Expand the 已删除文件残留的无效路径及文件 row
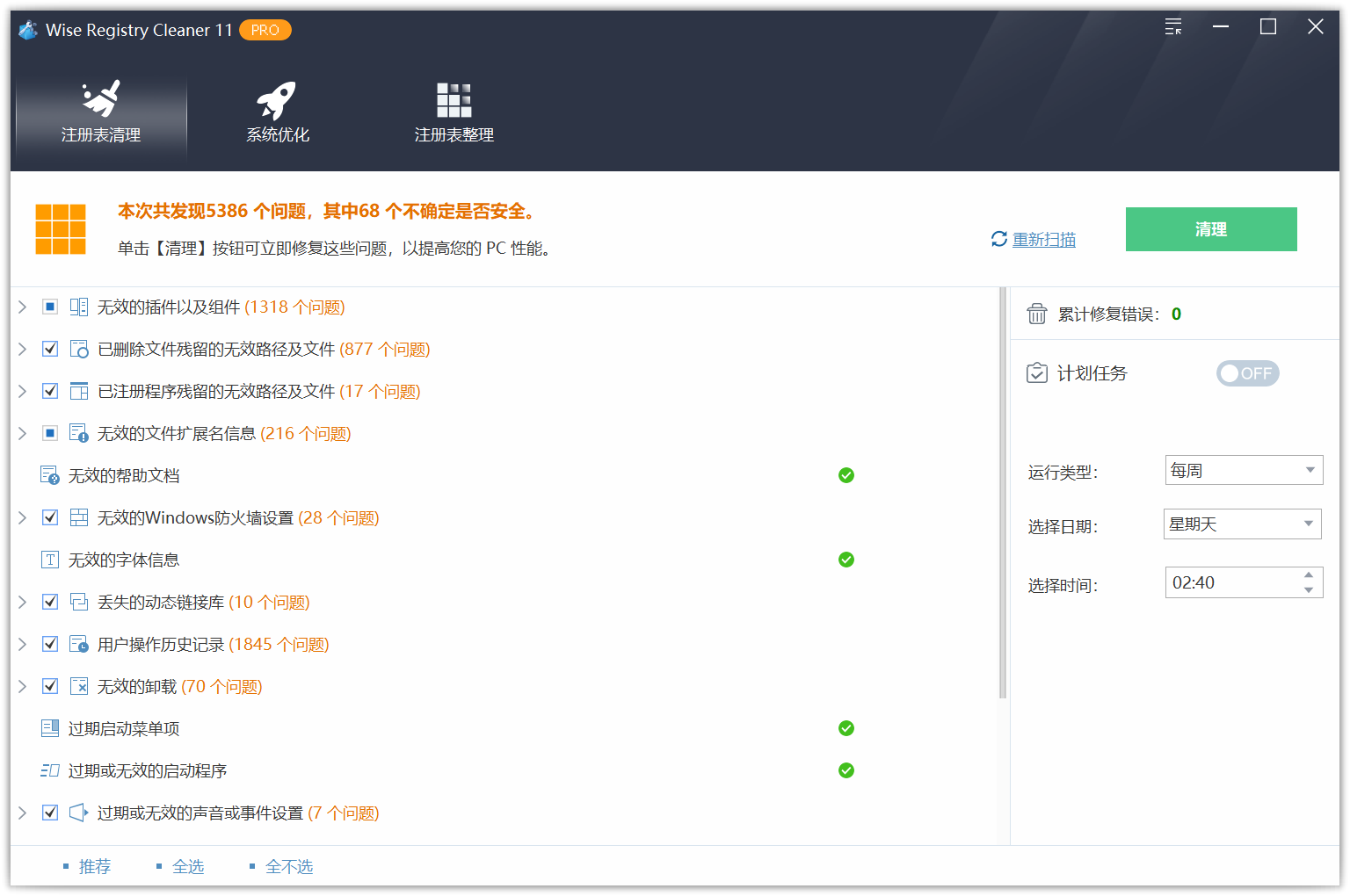The height and width of the screenshot is (896, 1350). coord(23,349)
